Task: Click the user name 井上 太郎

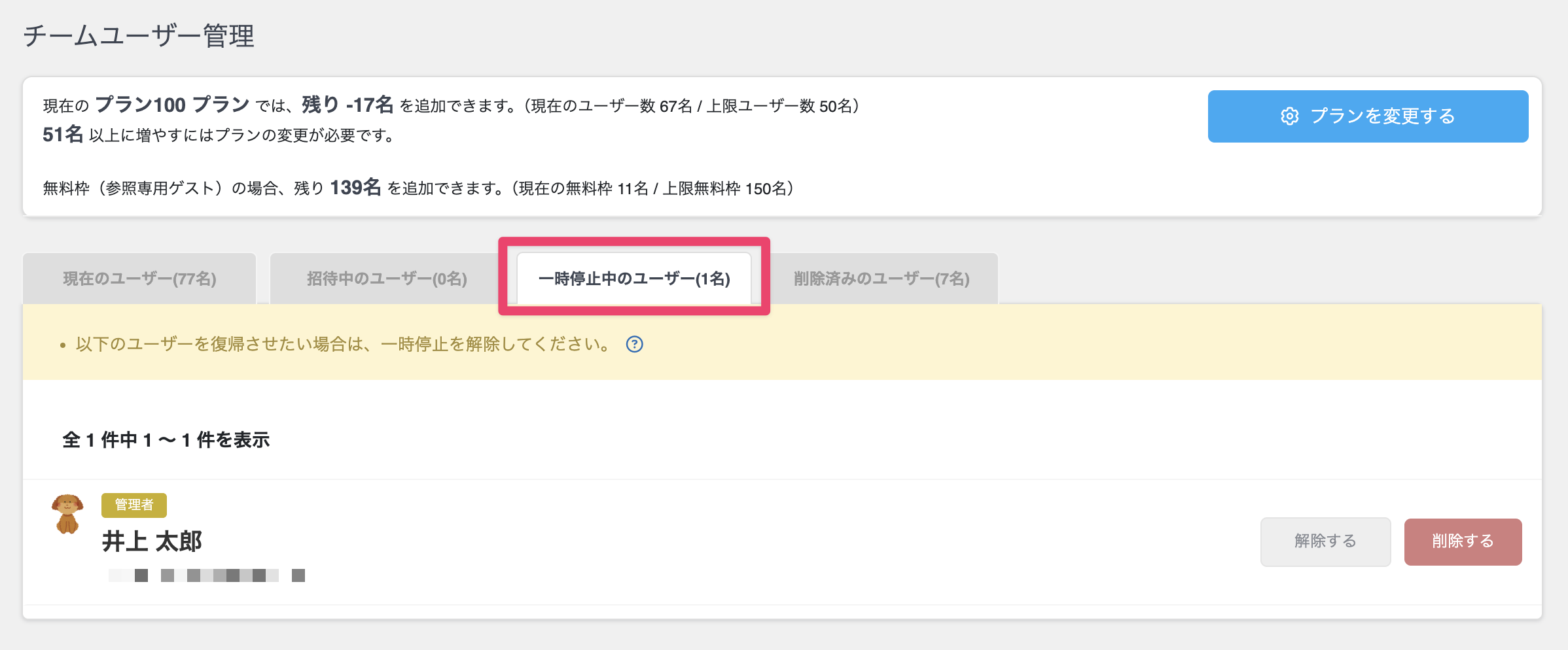Action: [152, 541]
